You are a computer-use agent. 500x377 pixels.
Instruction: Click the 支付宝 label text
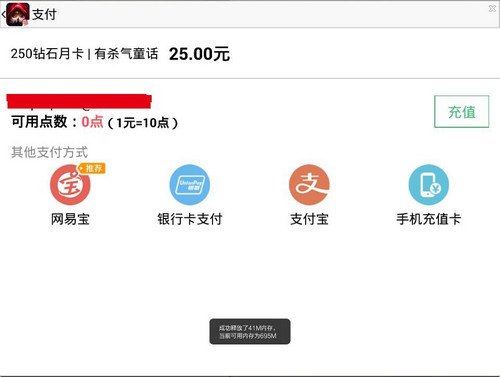(x=309, y=219)
